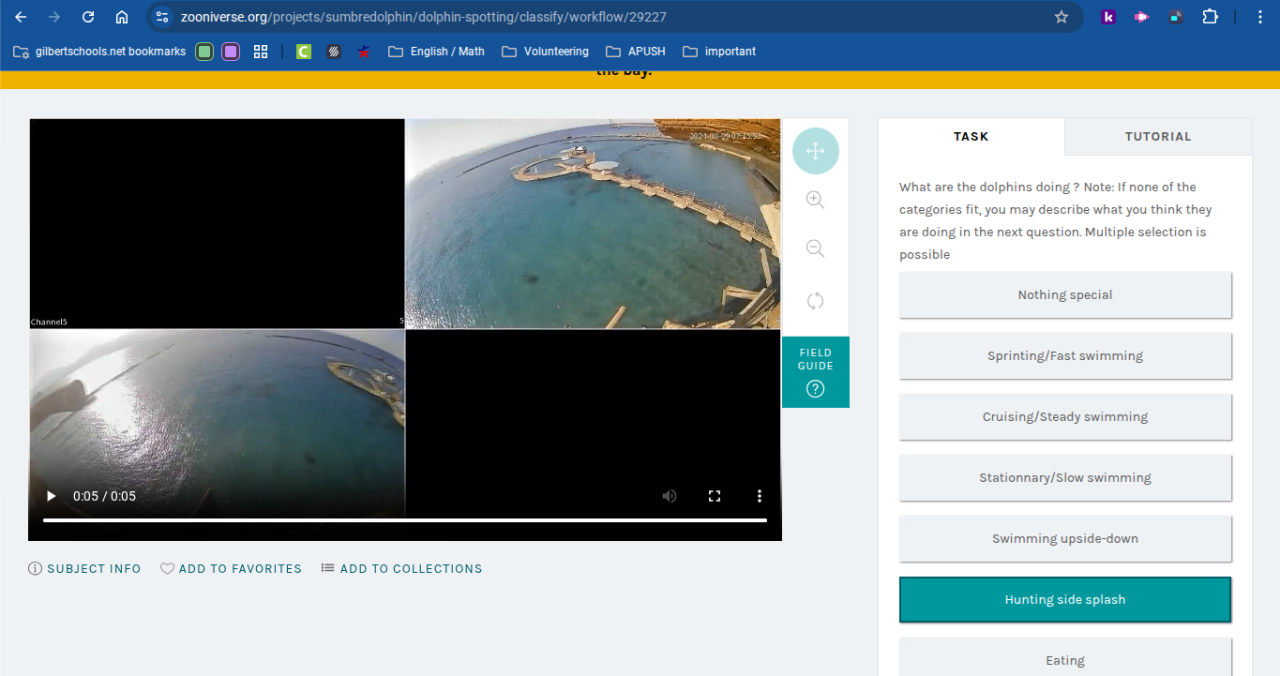Play the dolphin video
1280x676 pixels.
pyautogui.click(x=51, y=496)
